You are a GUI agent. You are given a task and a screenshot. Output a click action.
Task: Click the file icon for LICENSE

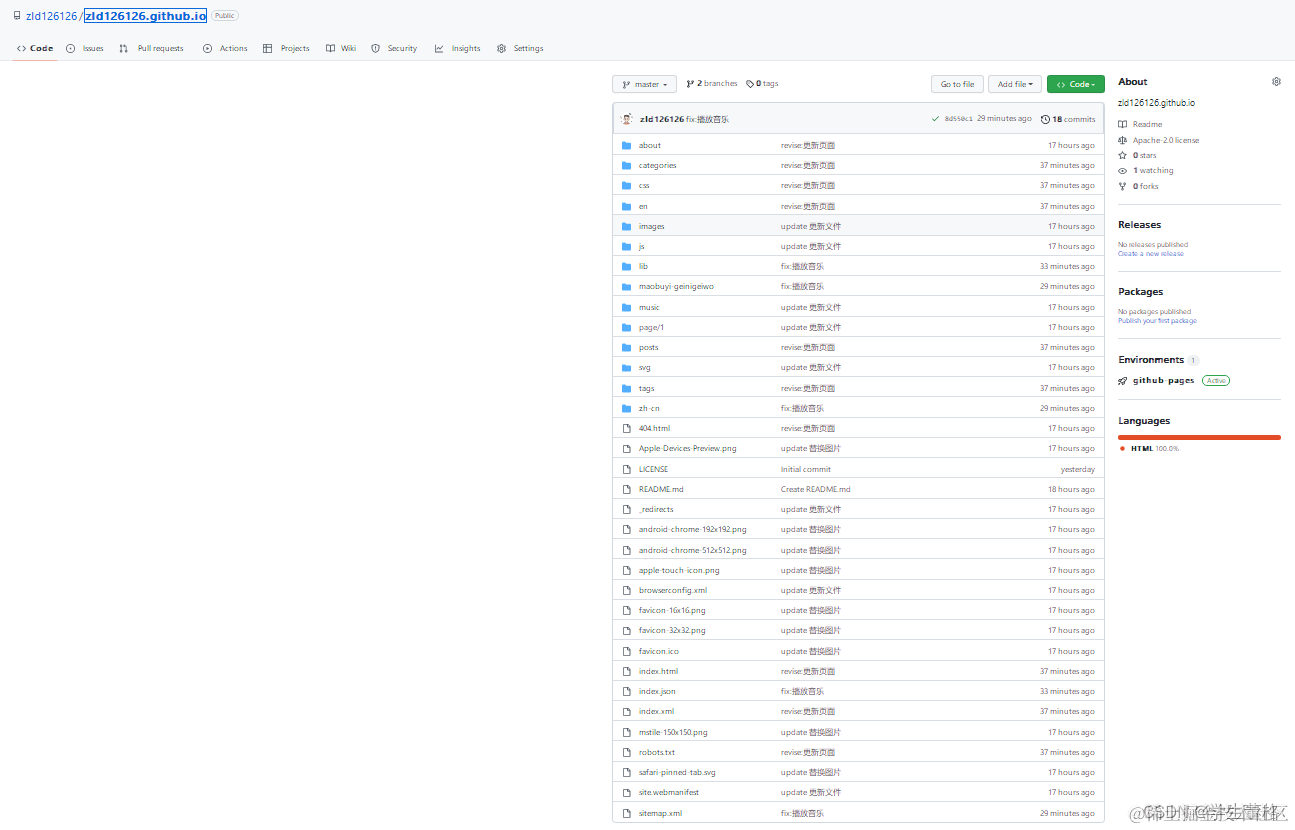(626, 469)
